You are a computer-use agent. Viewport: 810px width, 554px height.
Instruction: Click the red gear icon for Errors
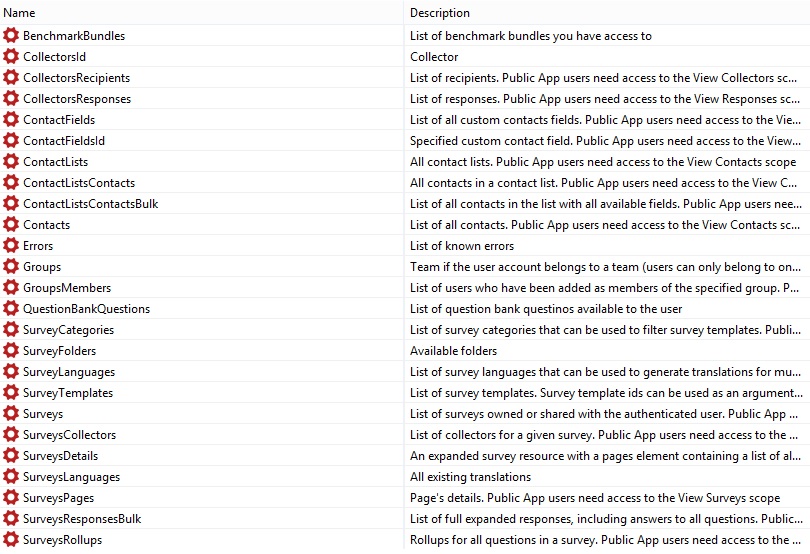pyautogui.click(x=11, y=246)
